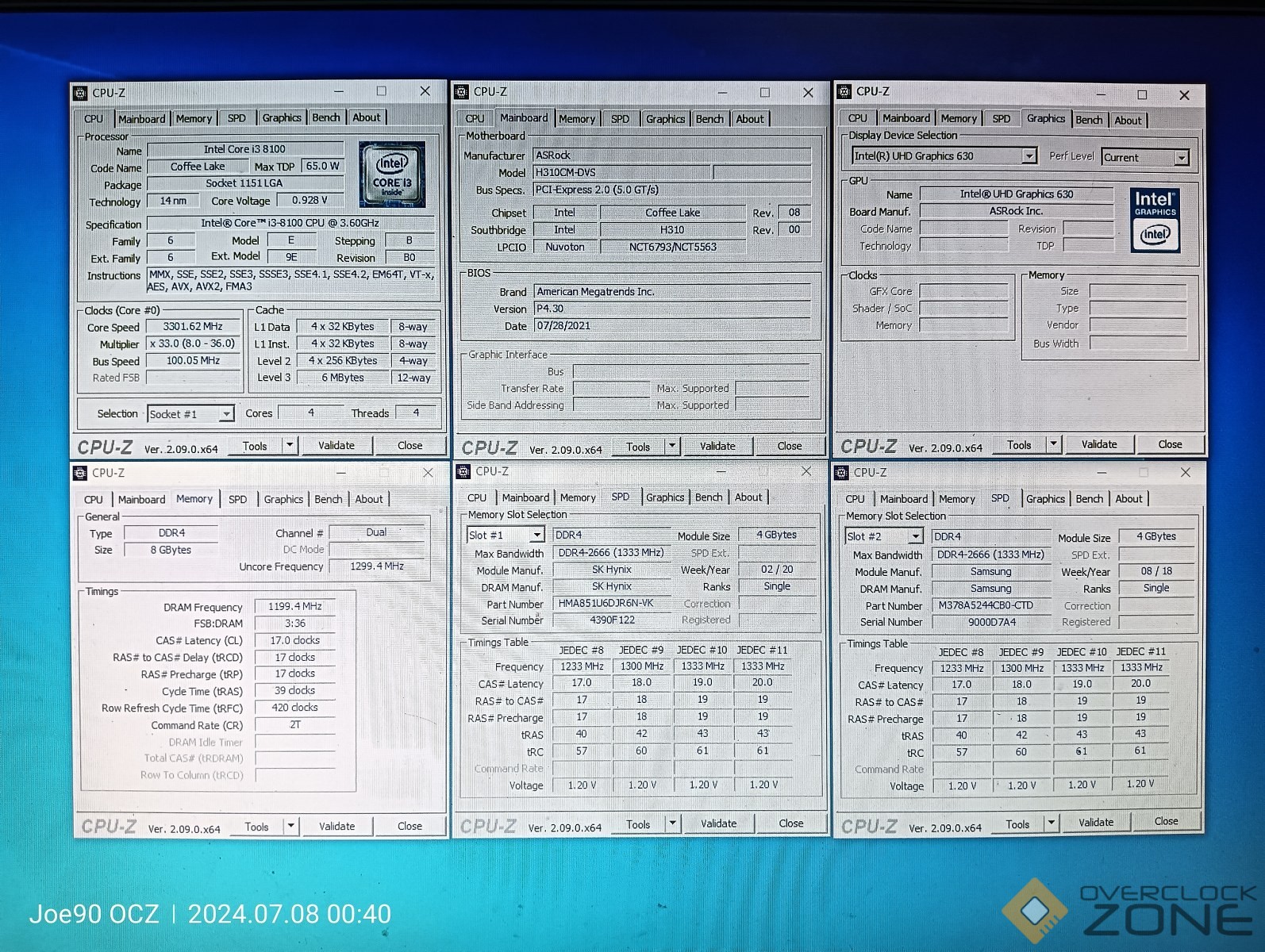The height and width of the screenshot is (952, 1265).
Task: Click the CPU-Z title icon of the Mainboard window
Action: tap(462, 92)
